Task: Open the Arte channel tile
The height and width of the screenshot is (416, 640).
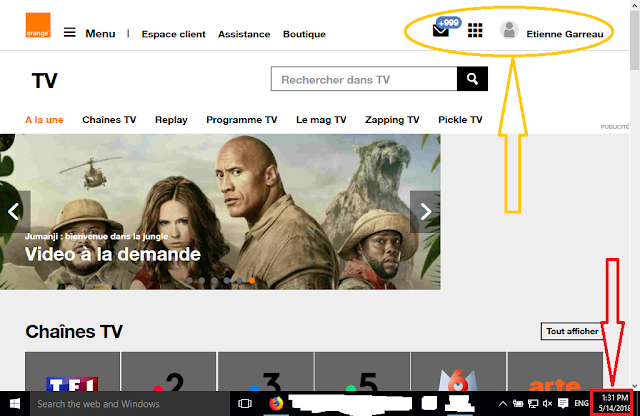Action: [x=555, y=372]
